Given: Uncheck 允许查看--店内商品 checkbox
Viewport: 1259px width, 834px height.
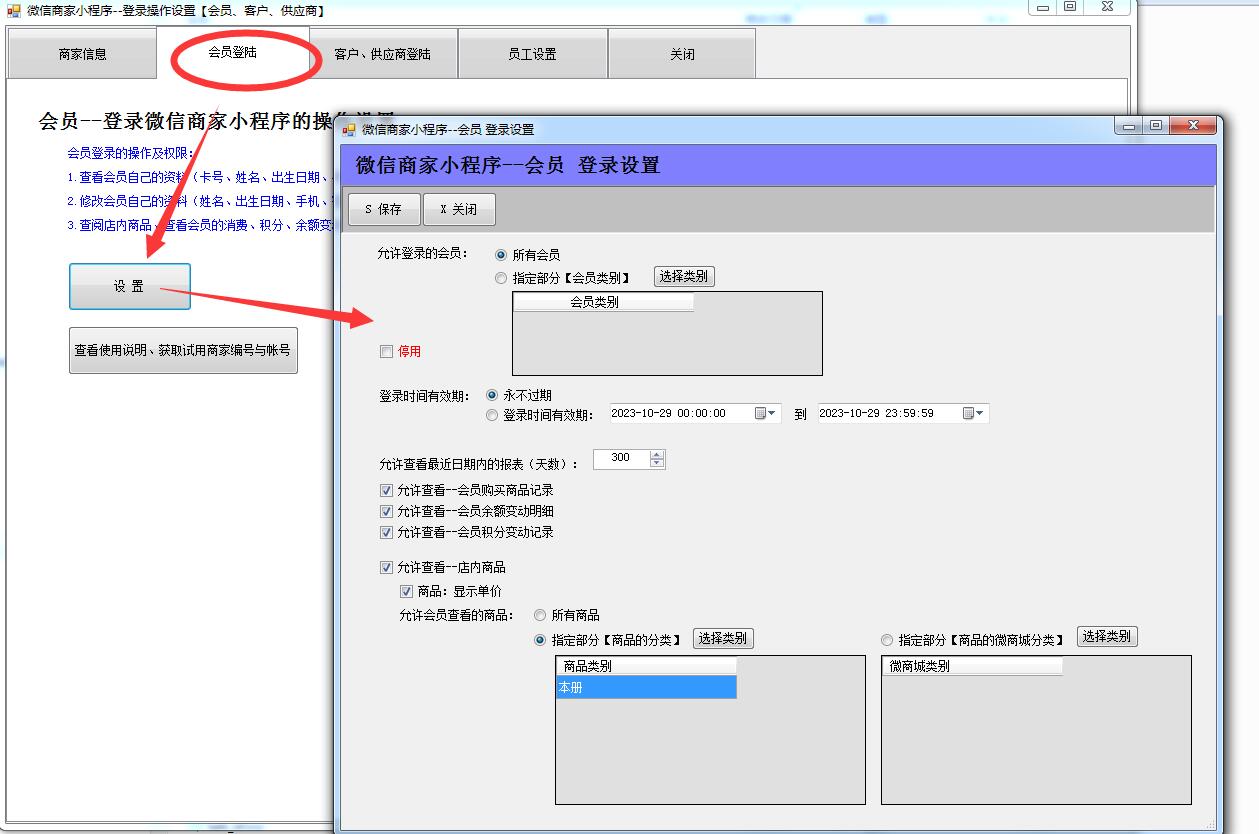Looking at the screenshot, I should tap(386, 567).
